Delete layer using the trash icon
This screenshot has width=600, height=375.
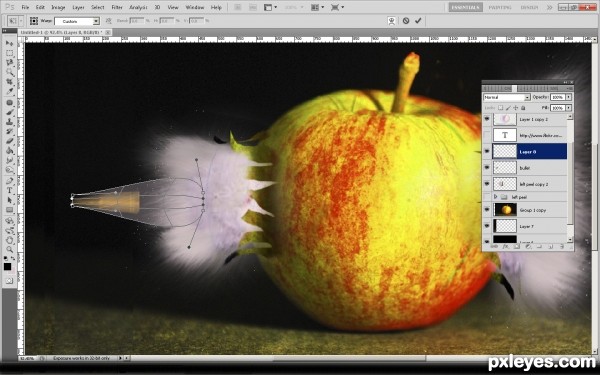[562, 247]
